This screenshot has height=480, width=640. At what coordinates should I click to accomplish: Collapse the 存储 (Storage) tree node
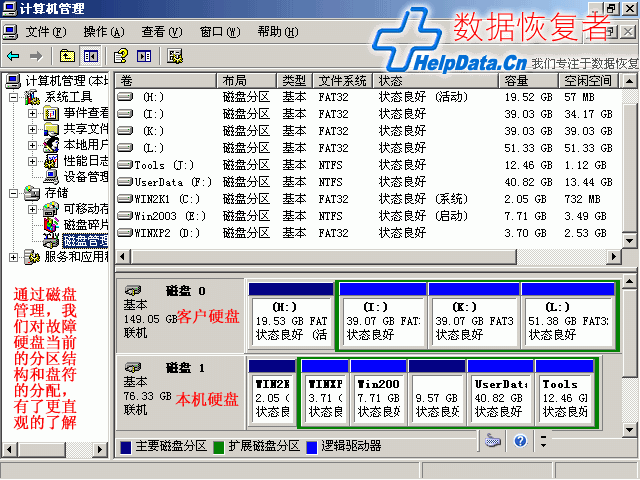click(x=14, y=193)
